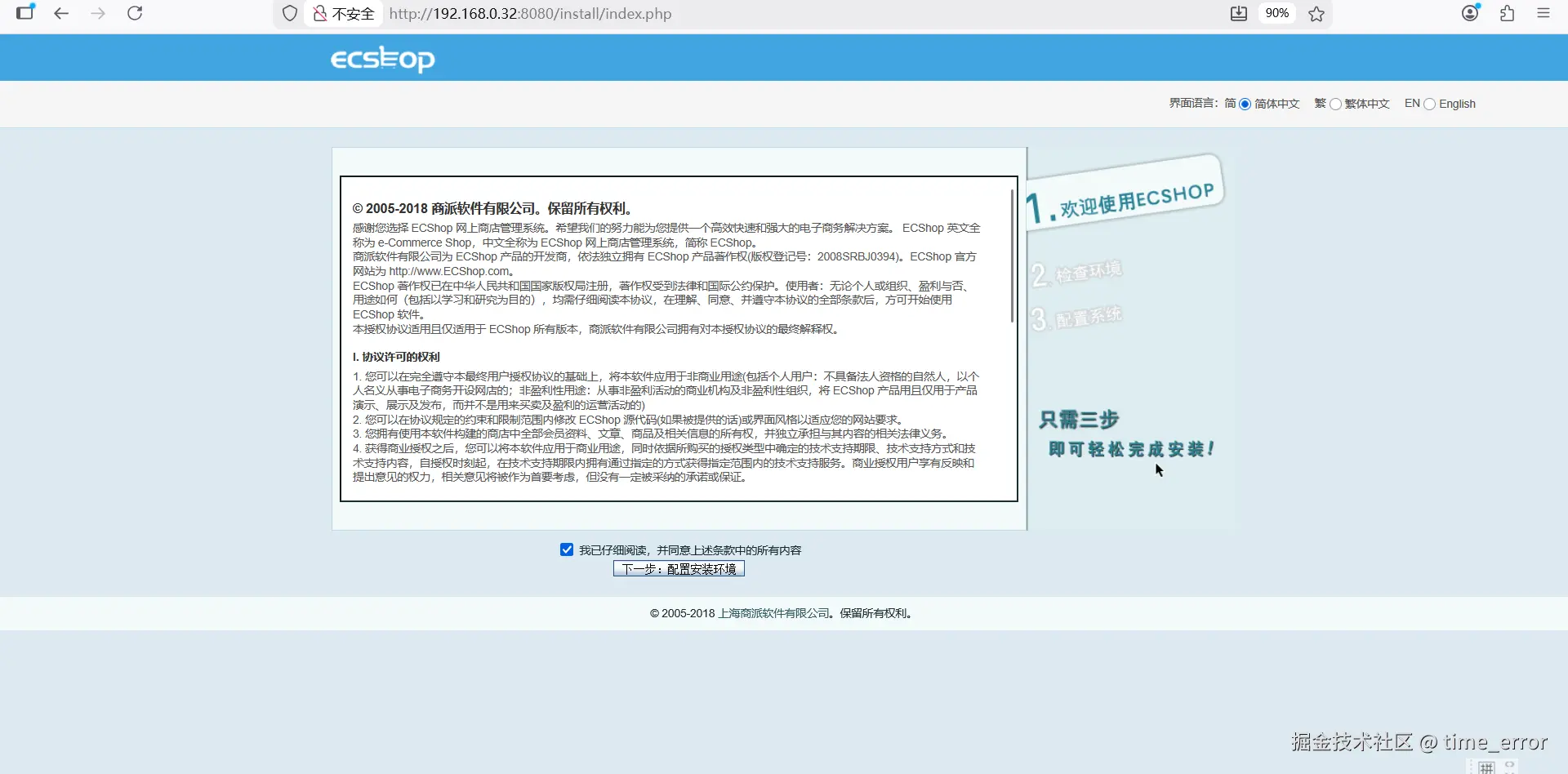The width and height of the screenshot is (1568, 774).
Task: Open the 90% zoom level control
Action: click(1277, 13)
